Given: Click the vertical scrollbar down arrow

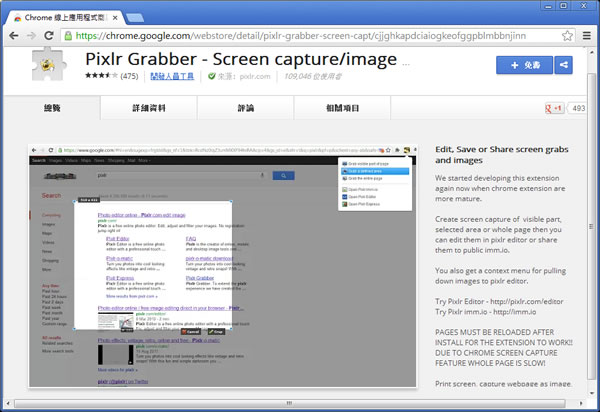Looking at the screenshot, I should (x=592, y=393).
